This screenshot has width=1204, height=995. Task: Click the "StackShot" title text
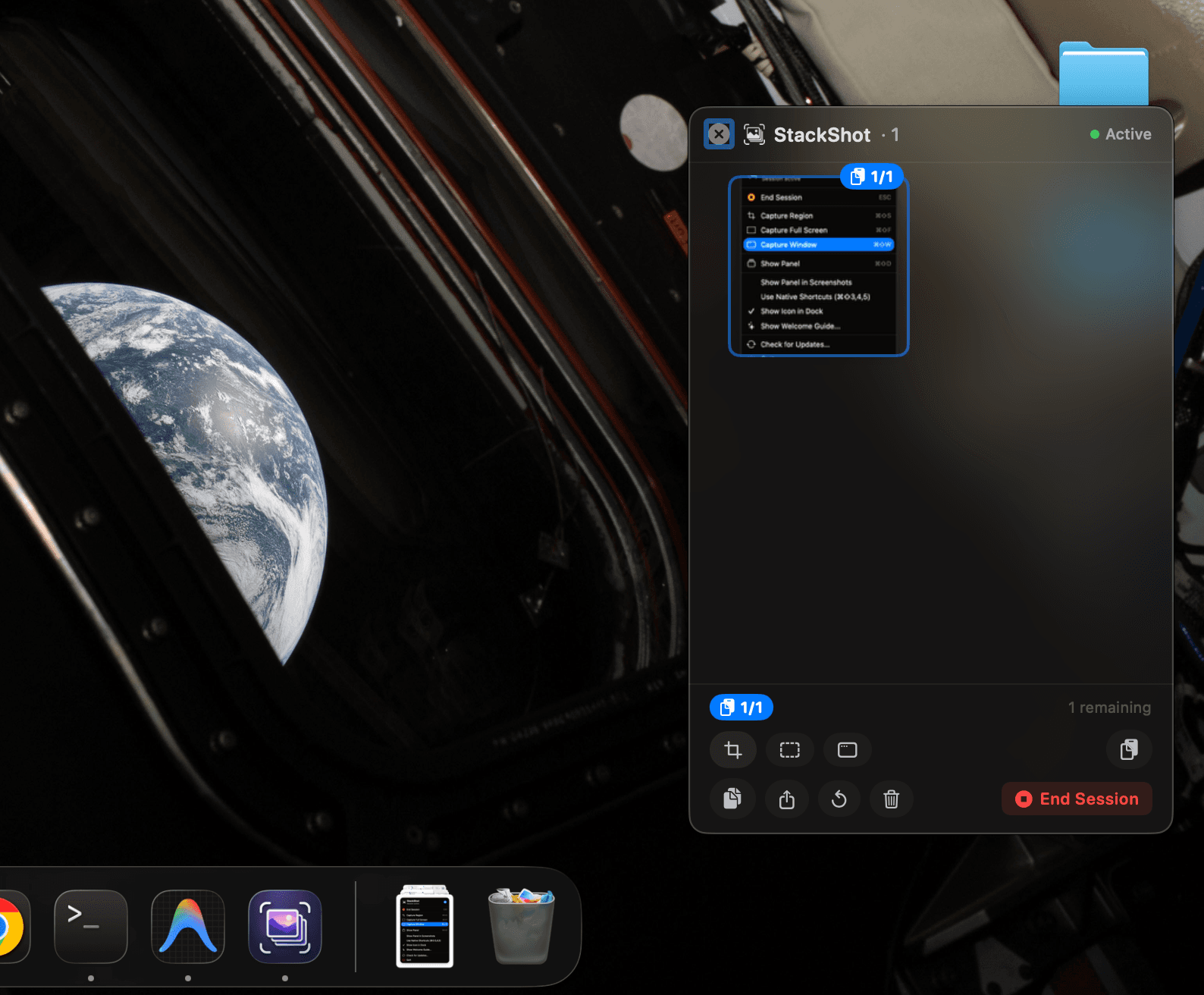[822, 135]
